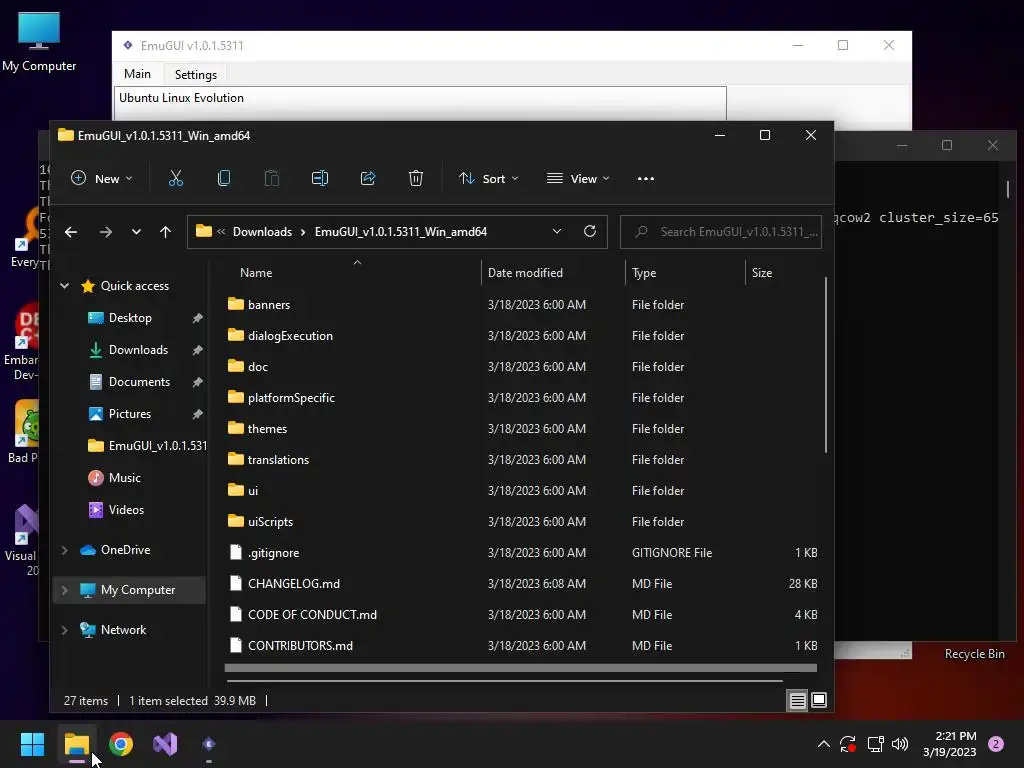This screenshot has height=768, width=1024.
Task: Click Downloads in address breadcrumb
Action: (x=262, y=232)
